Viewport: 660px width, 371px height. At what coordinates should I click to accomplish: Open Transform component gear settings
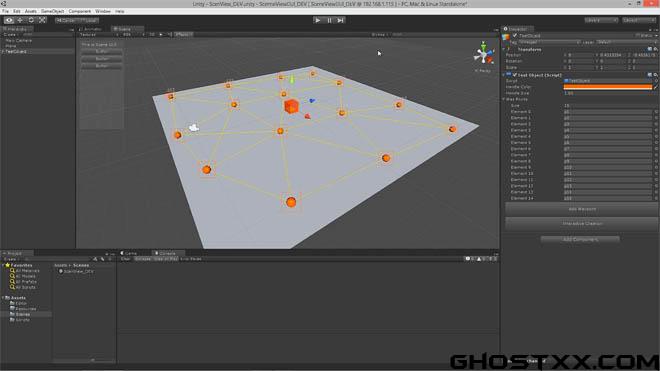tap(655, 49)
